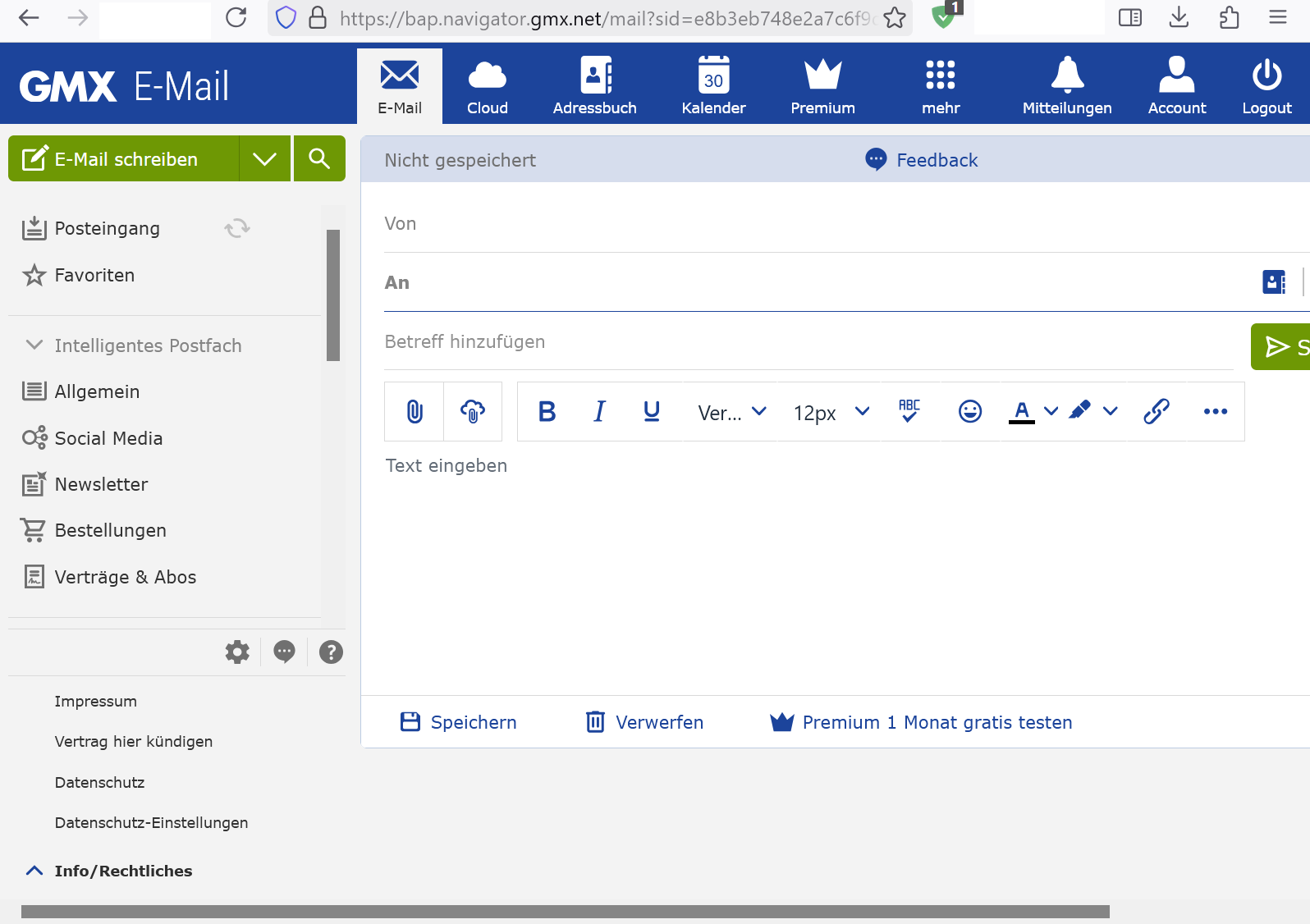
Task: Switch to the Kalender tab
Action: click(713, 86)
